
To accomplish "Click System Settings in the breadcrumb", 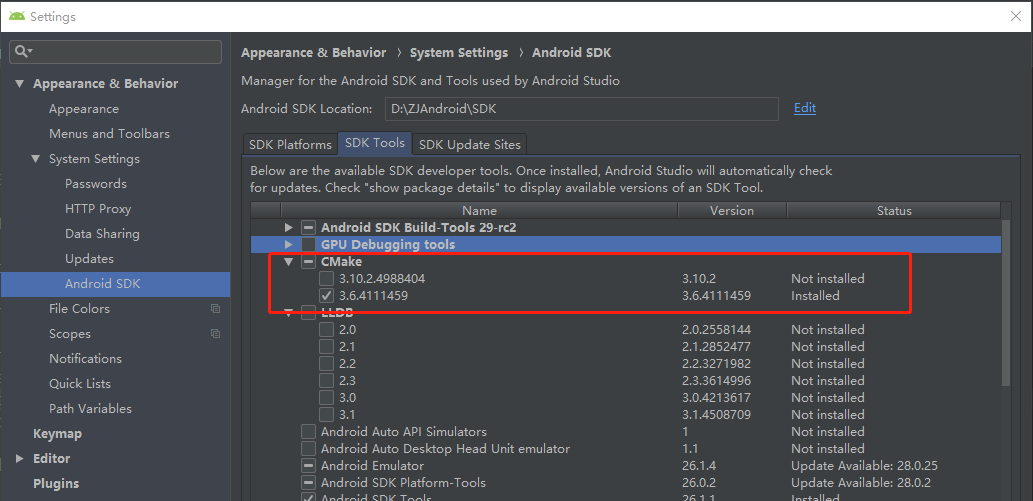I will pyautogui.click(x=459, y=53).
